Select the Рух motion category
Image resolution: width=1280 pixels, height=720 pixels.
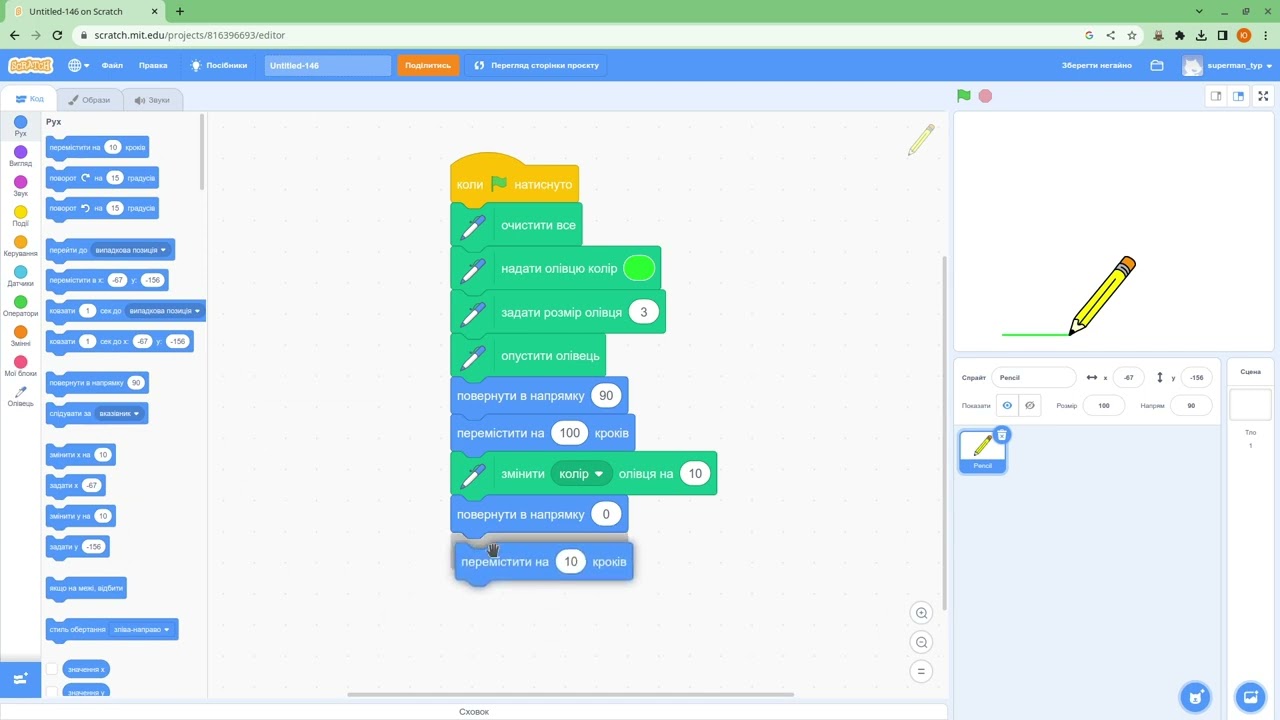[20, 127]
